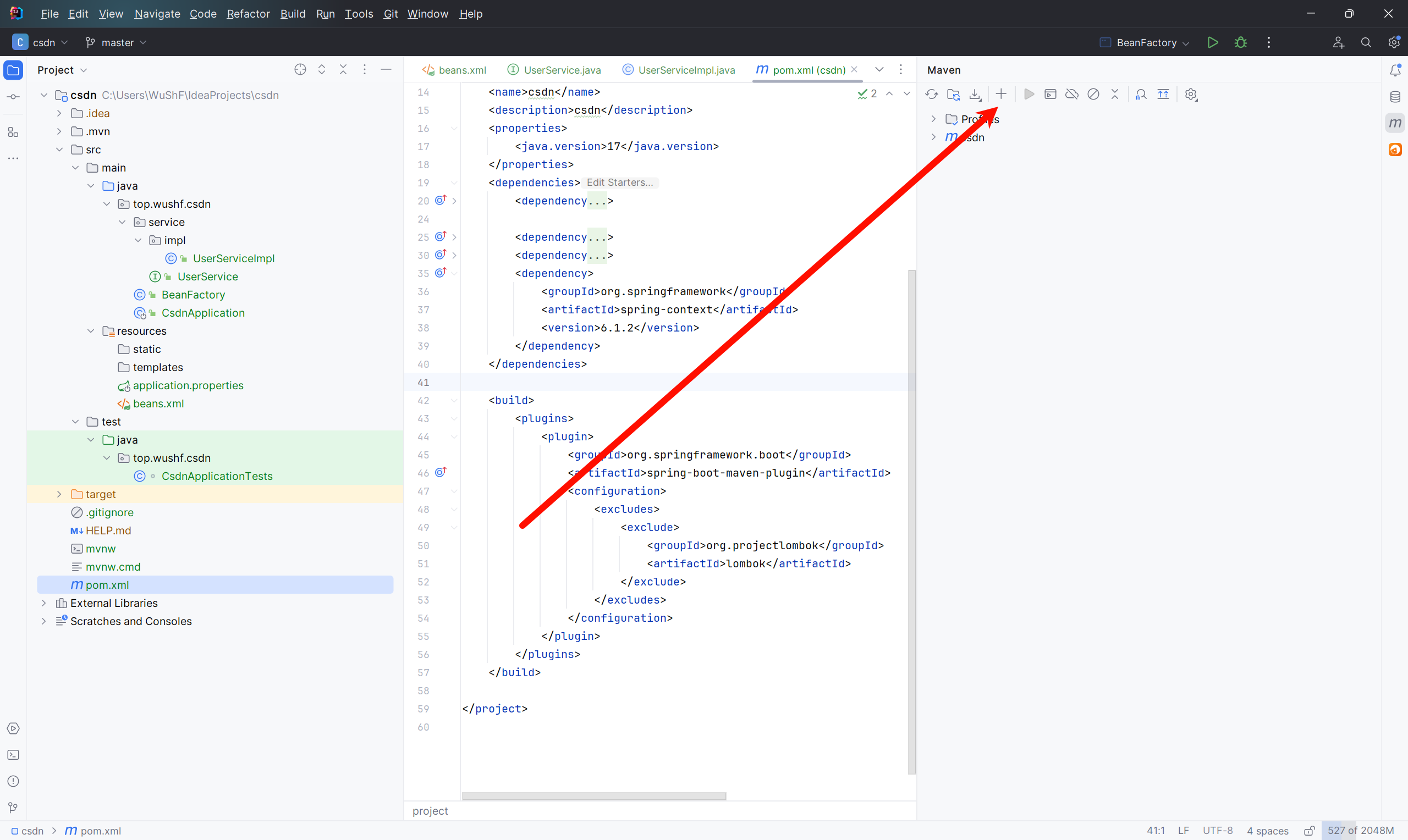Fold the build block at line 42
This screenshot has width=1408, height=840.
pyautogui.click(x=454, y=401)
